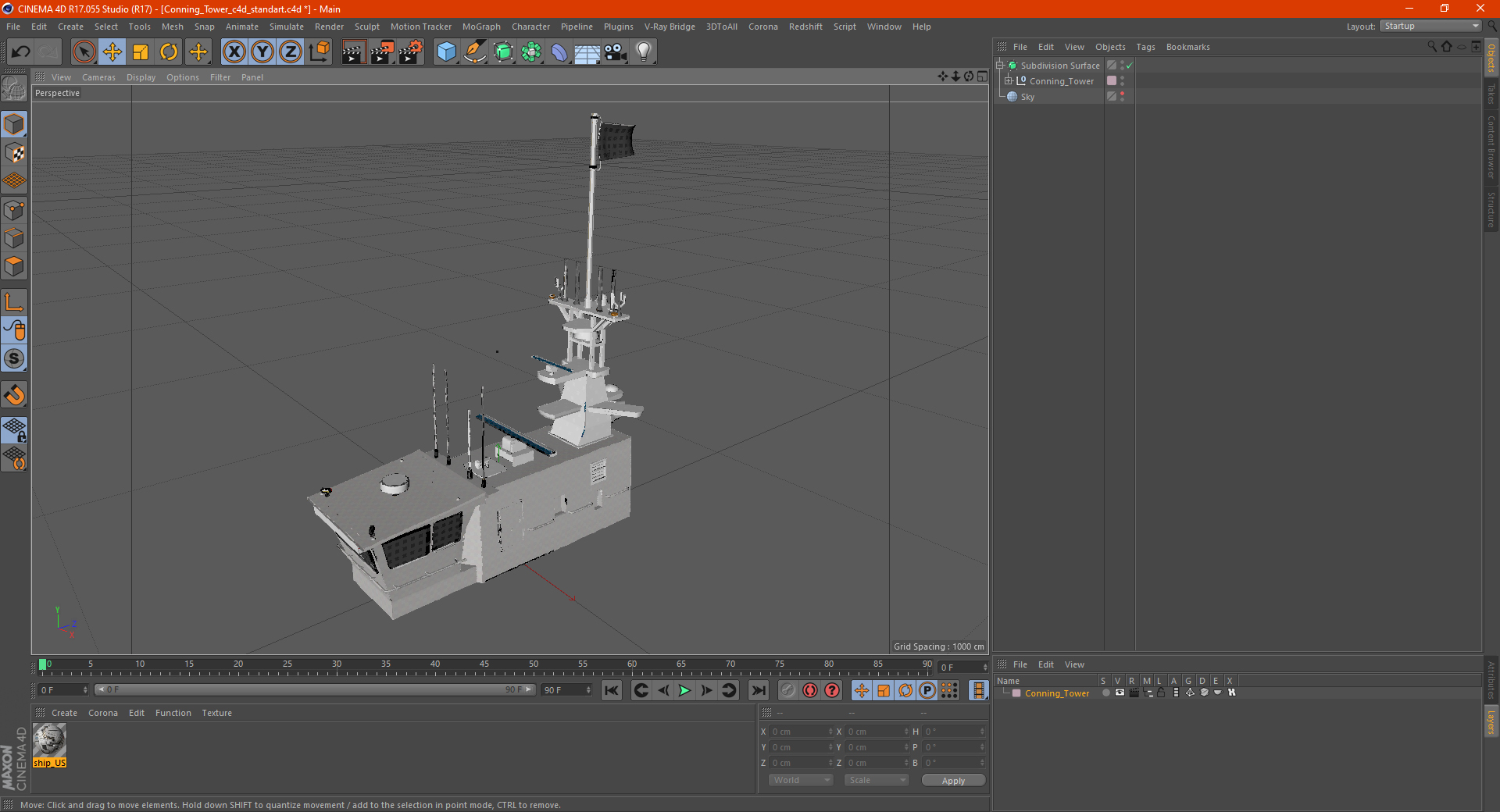
Task: Click Conning_Tower layer color swatch in Object Manager
Action: (1112, 80)
